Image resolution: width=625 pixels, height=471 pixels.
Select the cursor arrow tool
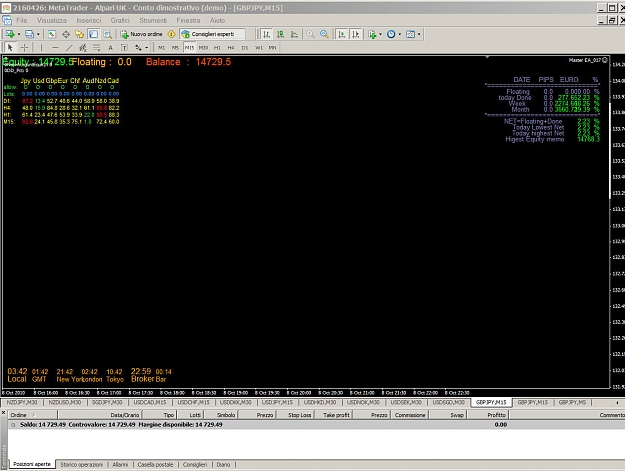pos(10,48)
